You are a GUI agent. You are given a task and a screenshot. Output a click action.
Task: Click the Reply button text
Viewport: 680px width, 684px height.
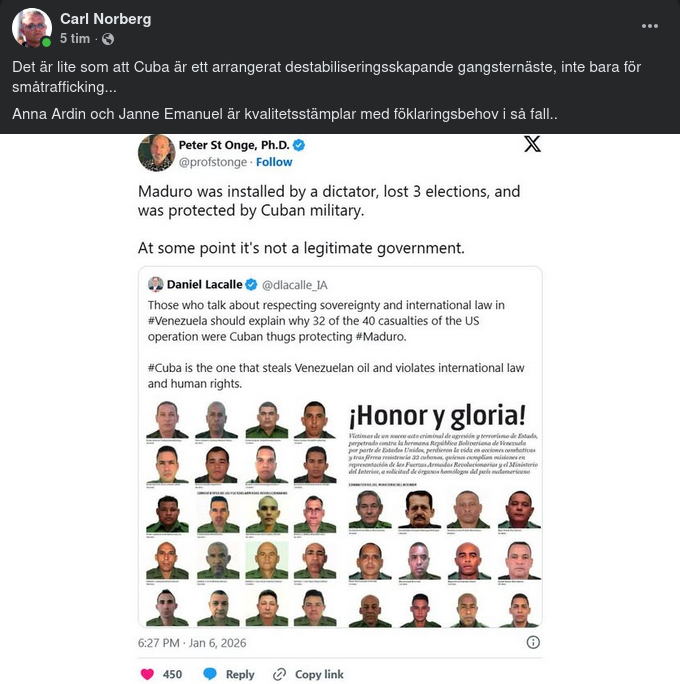[240, 674]
